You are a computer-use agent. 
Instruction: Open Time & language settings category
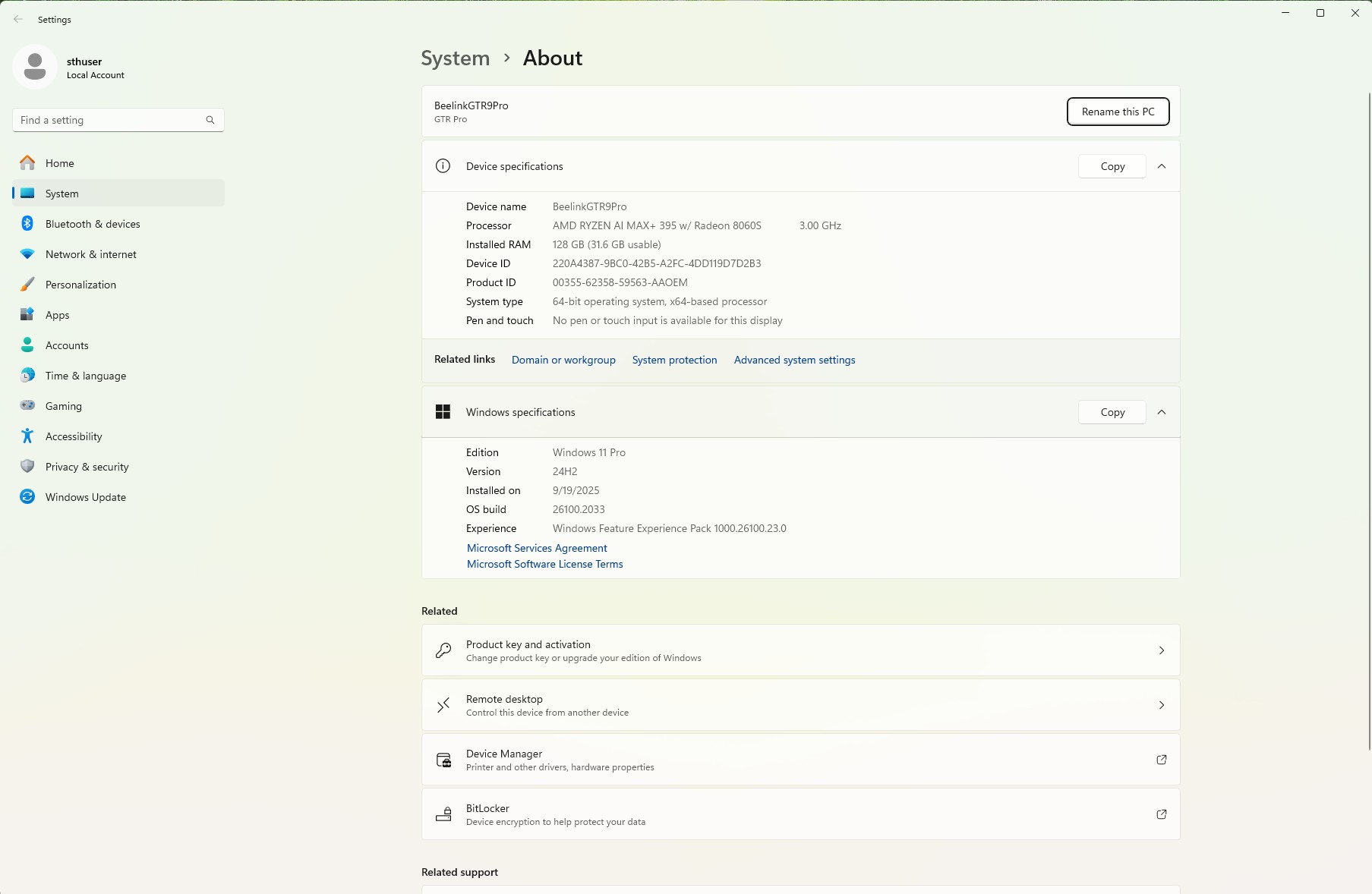86,376
